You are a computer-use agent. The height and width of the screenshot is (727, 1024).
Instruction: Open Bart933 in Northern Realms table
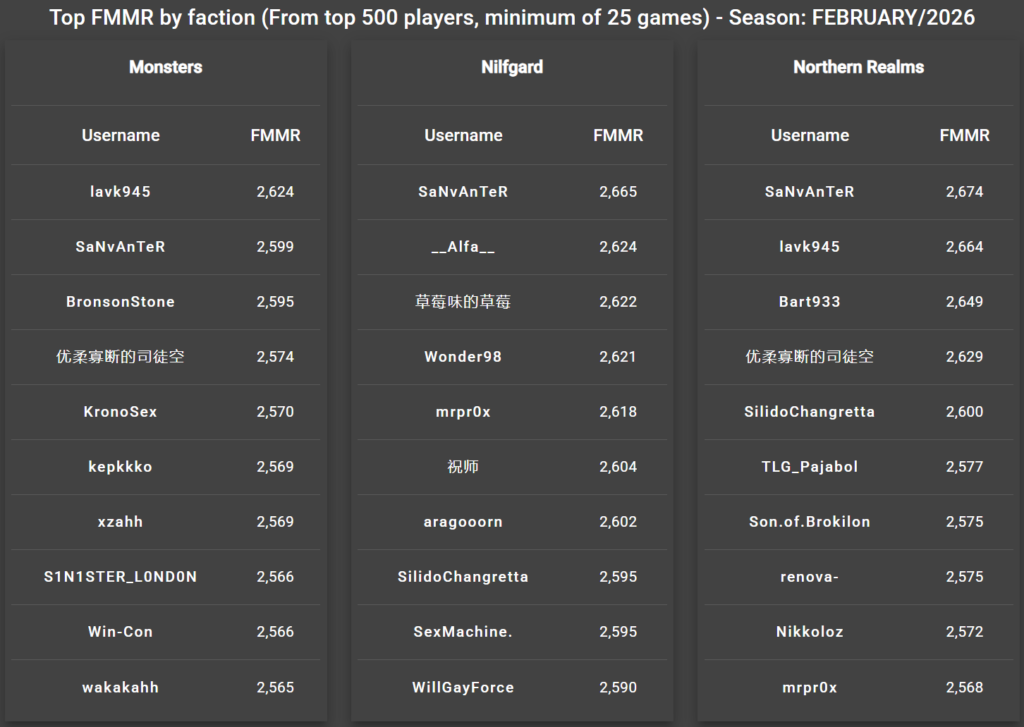coord(809,301)
